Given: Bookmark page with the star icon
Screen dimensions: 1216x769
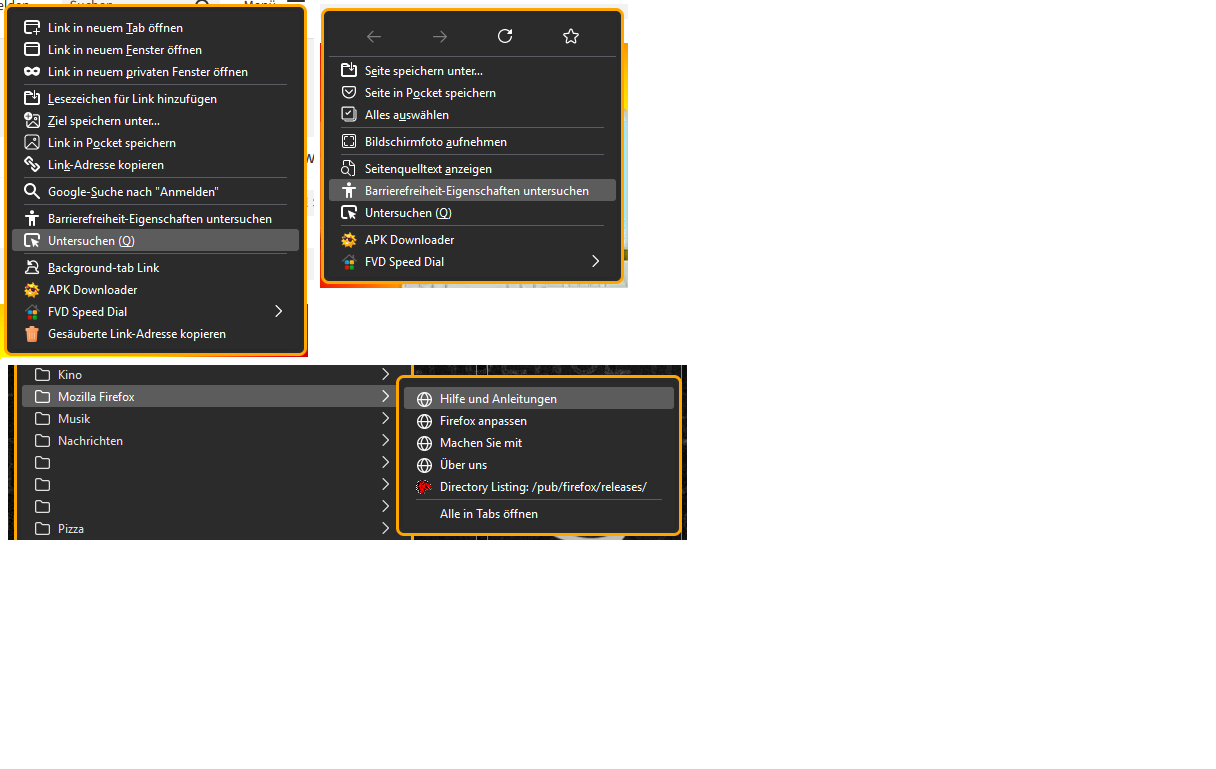Looking at the screenshot, I should (571, 36).
